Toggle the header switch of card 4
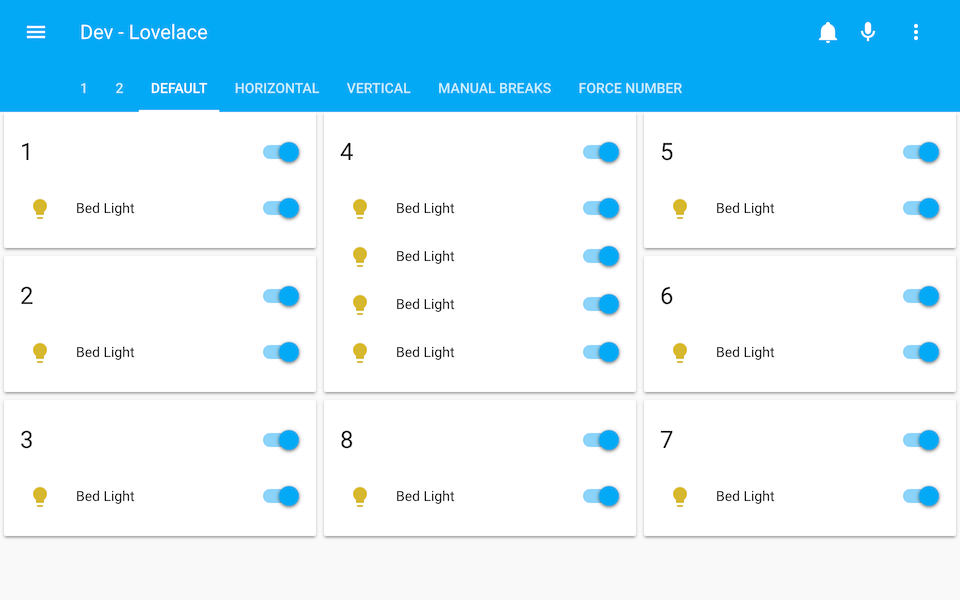 (601, 152)
